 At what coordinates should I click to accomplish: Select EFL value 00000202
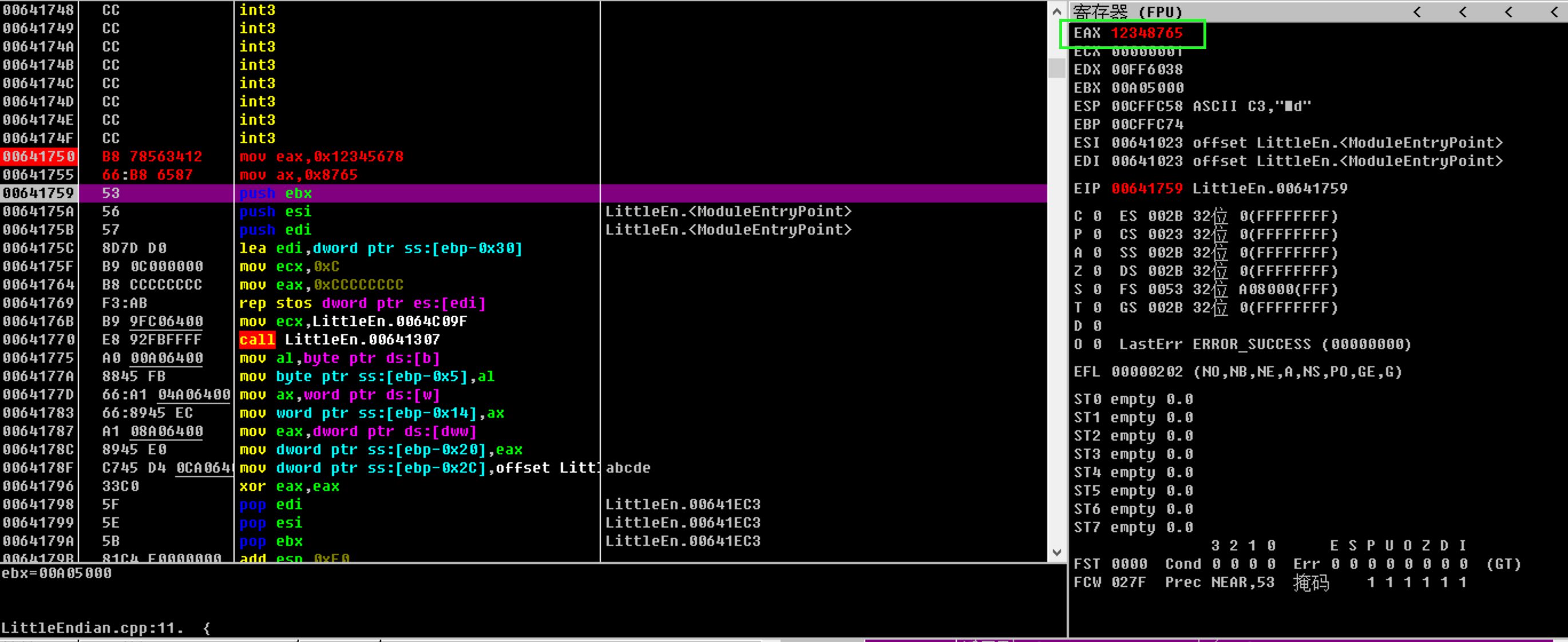point(1147,371)
